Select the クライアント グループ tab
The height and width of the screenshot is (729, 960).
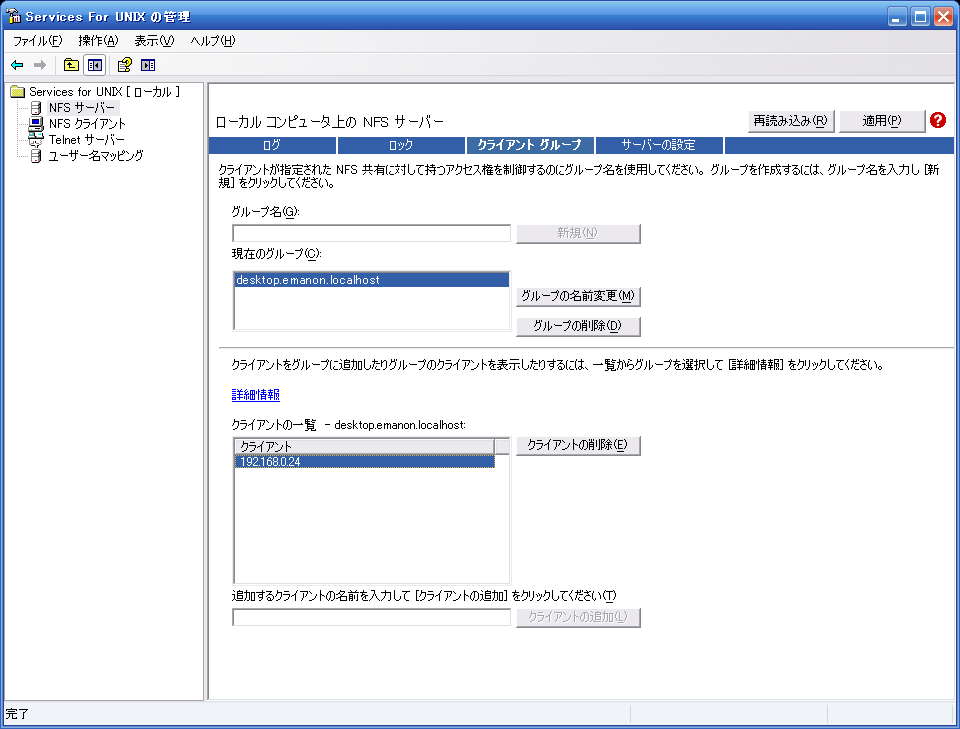530,145
